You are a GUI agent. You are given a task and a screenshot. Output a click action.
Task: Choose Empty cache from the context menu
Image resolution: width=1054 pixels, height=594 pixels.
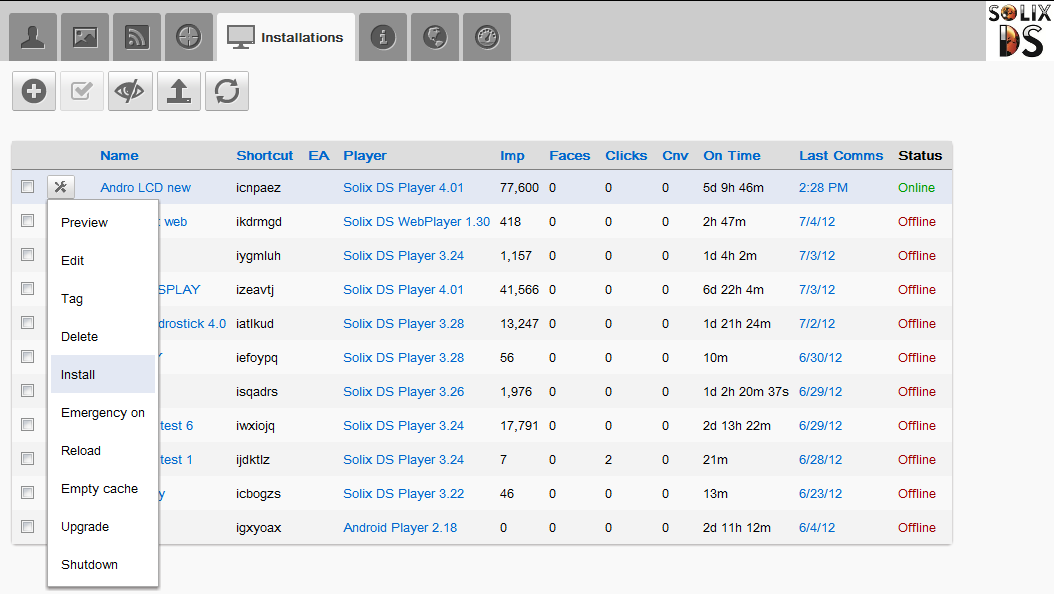pyautogui.click(x=103, y=489)
